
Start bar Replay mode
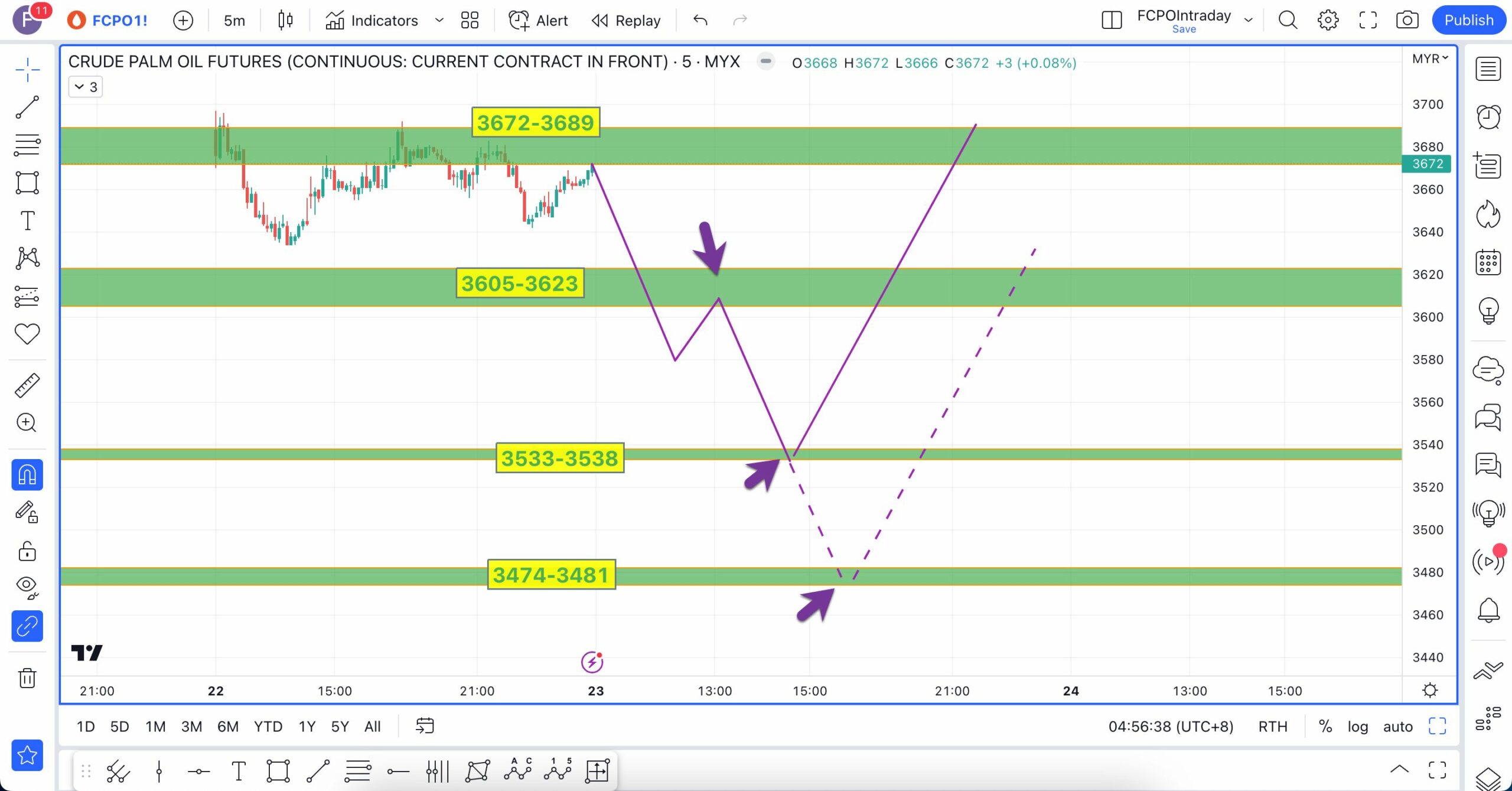626,20
